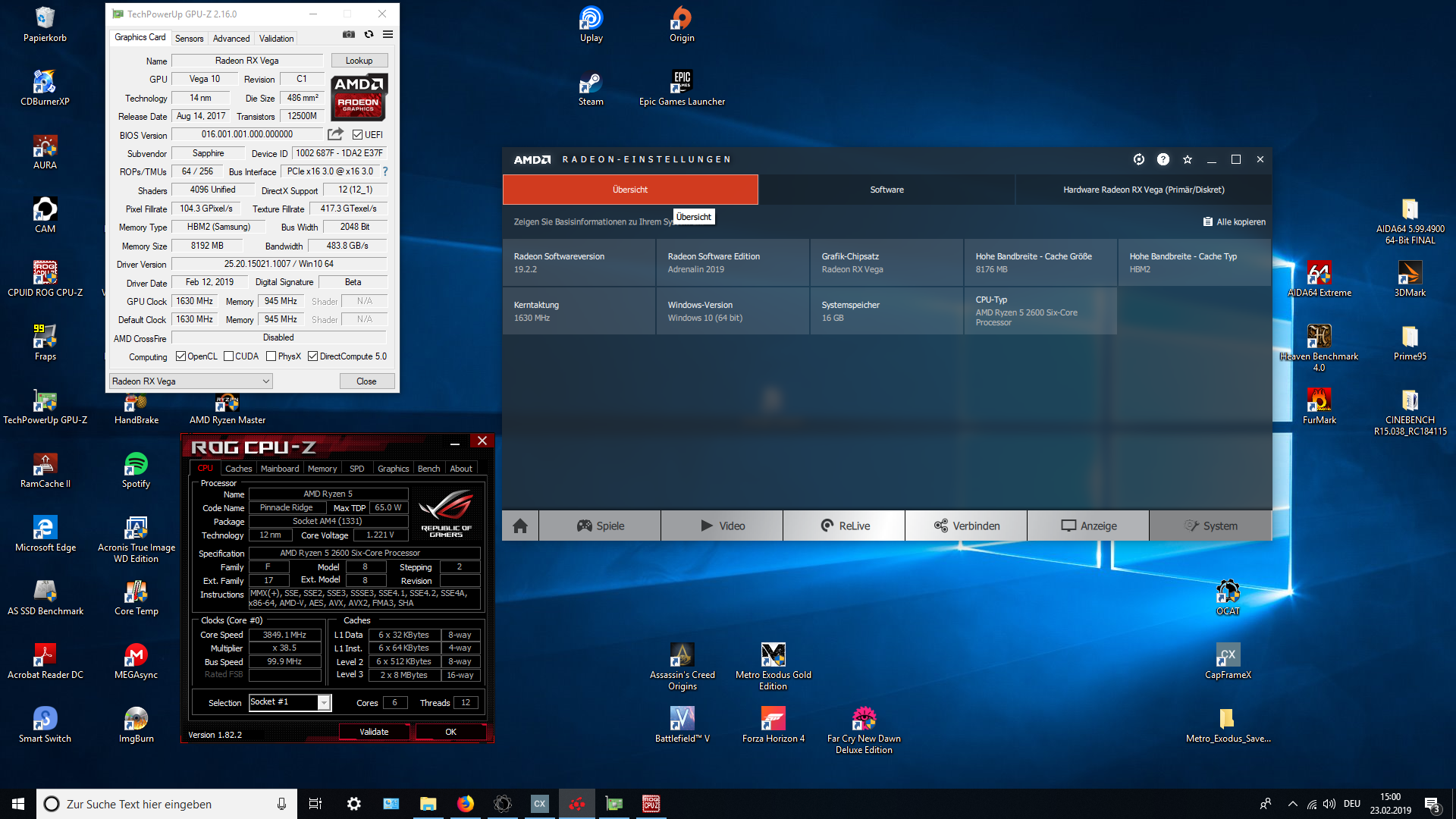The height and width of the screenshot is (819, 1456).
Task: Click the Radeon settings home icon
Action: click(x=520, y=526)
